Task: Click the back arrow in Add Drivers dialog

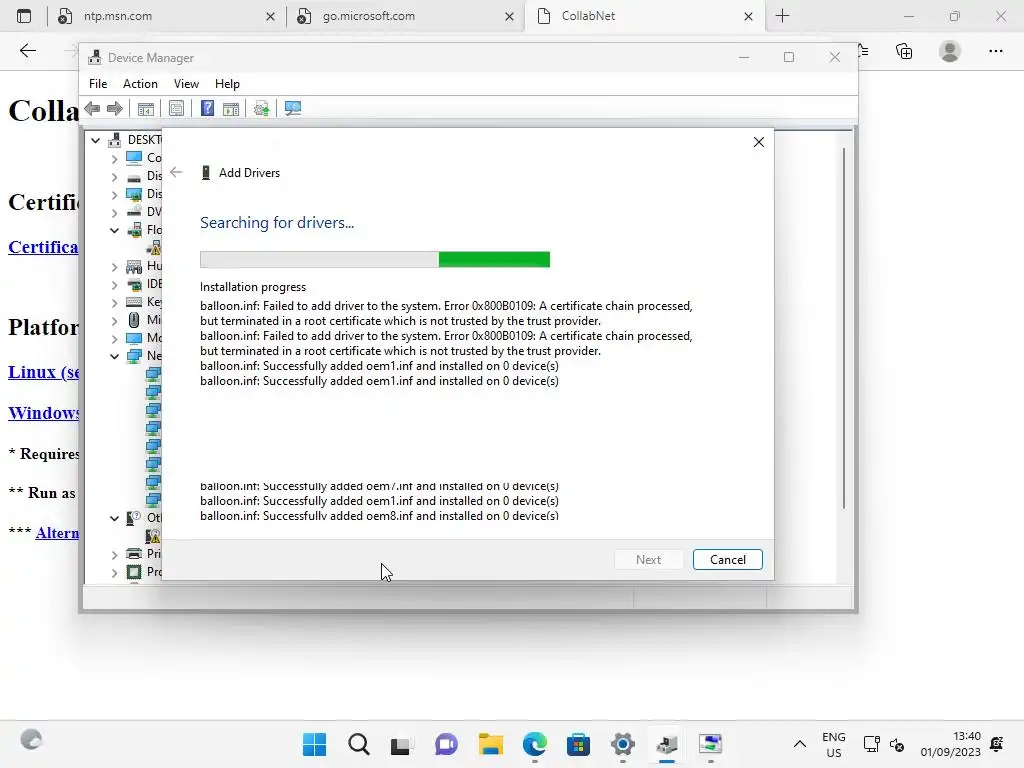Action: tap(176, 172)
